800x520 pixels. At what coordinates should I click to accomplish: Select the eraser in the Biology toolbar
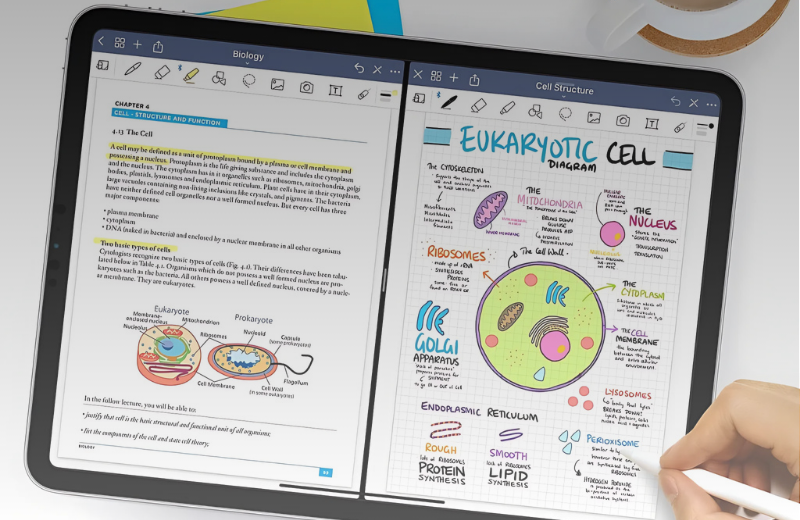[x=161, y=72]
